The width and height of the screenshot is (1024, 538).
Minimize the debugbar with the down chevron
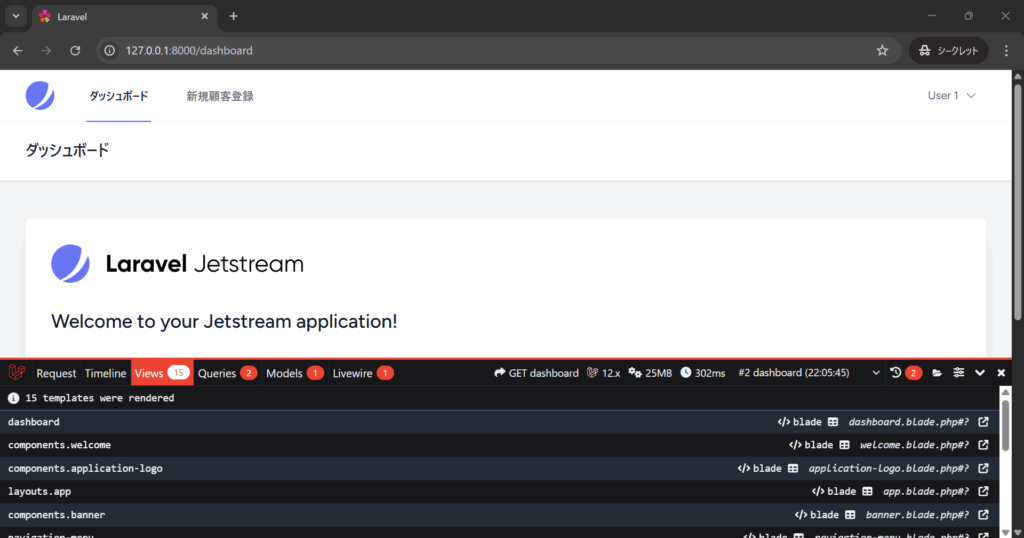980,373
